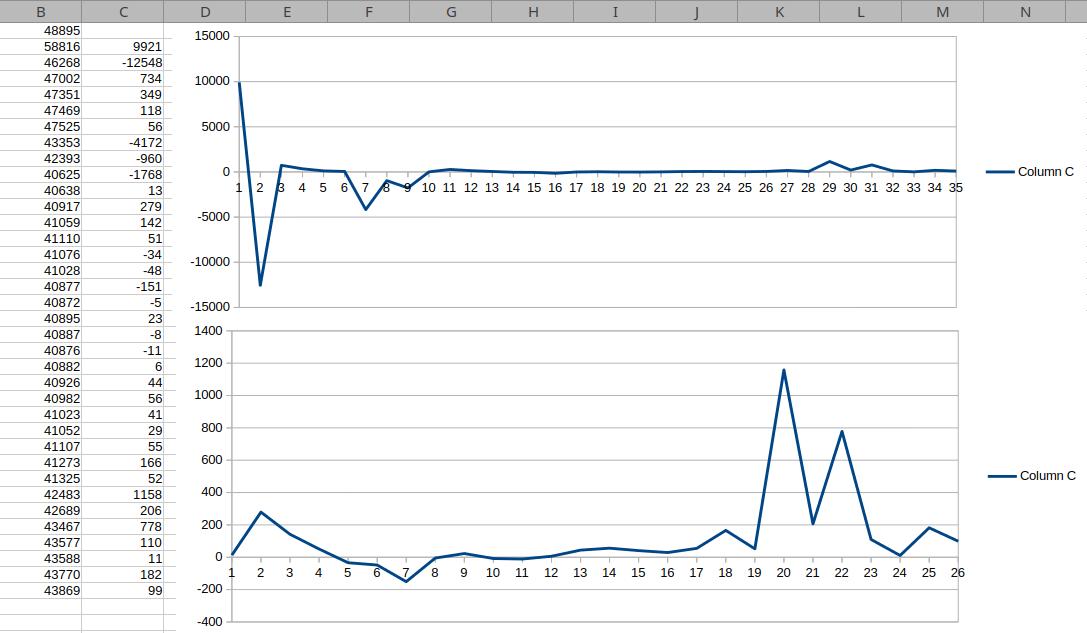Select the column N header
The width and height of the screenshot is (1087, 633).
pyautogui.click(x=1025, y=12)
